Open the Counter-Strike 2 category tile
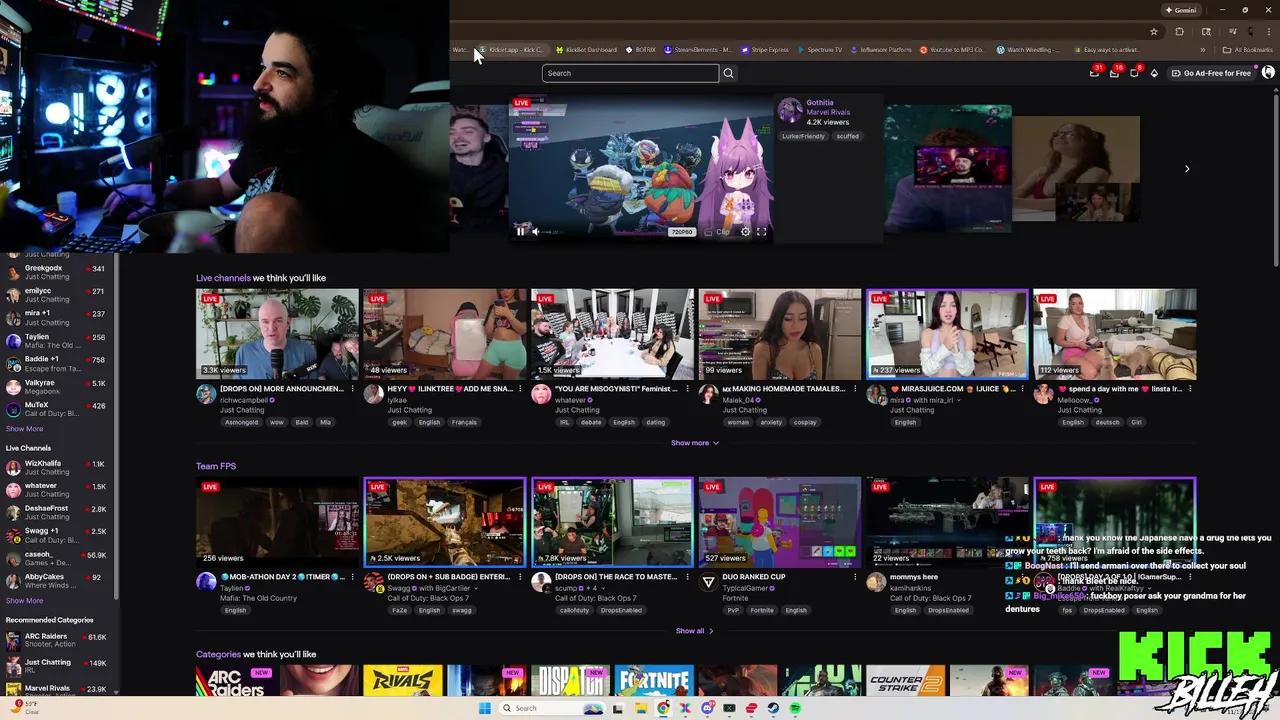 (905, 681)
